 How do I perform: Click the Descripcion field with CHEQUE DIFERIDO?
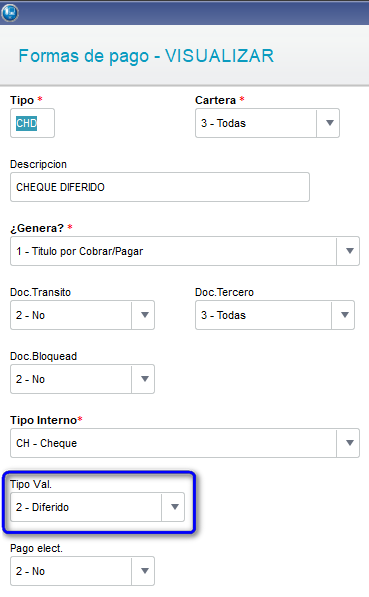coord(160,187)
